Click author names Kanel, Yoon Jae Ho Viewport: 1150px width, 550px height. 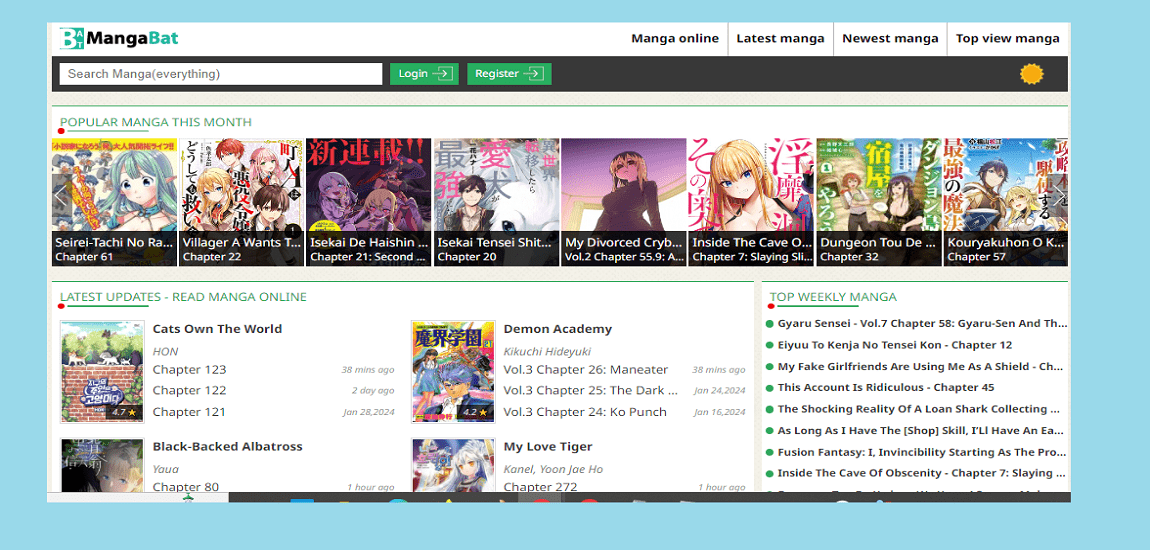(552, 469)
